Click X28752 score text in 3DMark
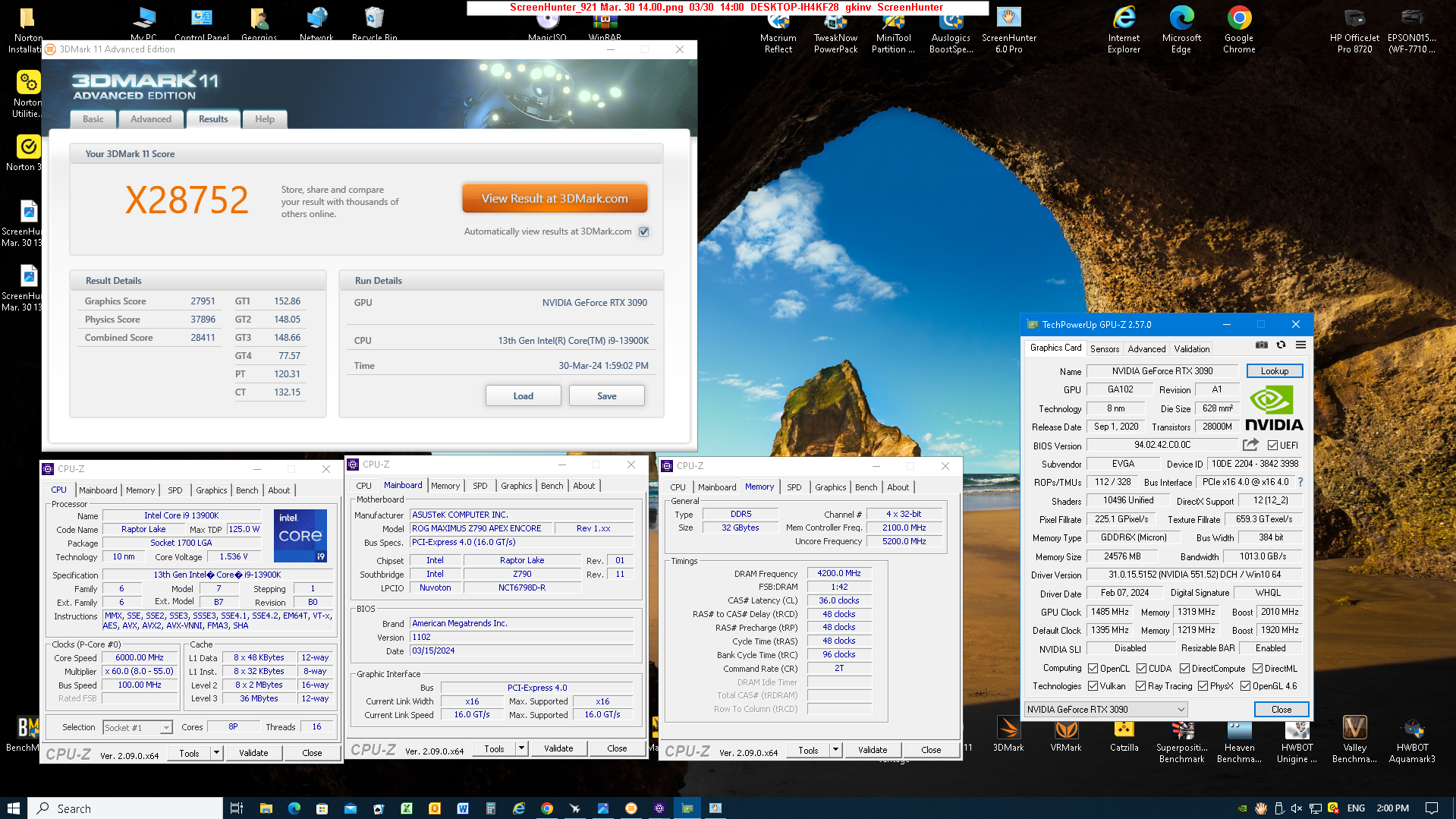Viewport: 1456px width, 819px height. 187,200
